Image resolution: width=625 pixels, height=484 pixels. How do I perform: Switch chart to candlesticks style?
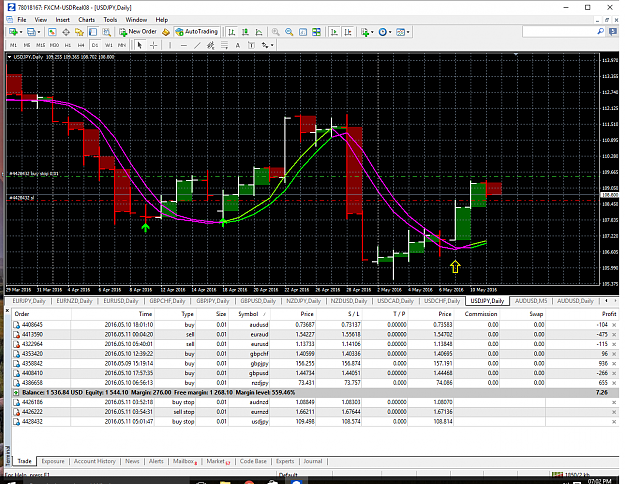[x=245, y=32]
